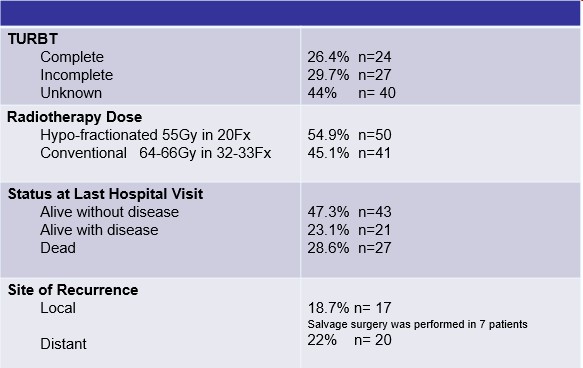Select the Distant 22% n=20 value
Viewport: 583px width, 368px height.
(x=349, y=340)
